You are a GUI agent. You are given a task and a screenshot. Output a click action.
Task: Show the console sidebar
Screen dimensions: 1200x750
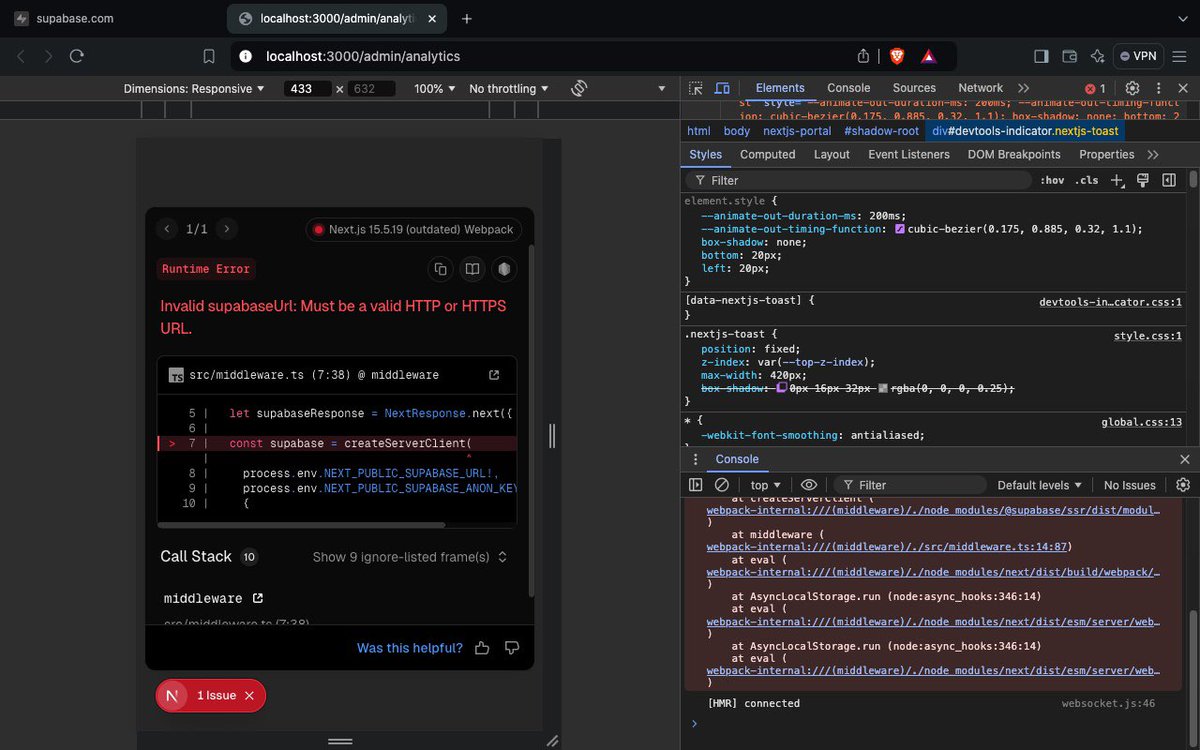tap(696, 485)
